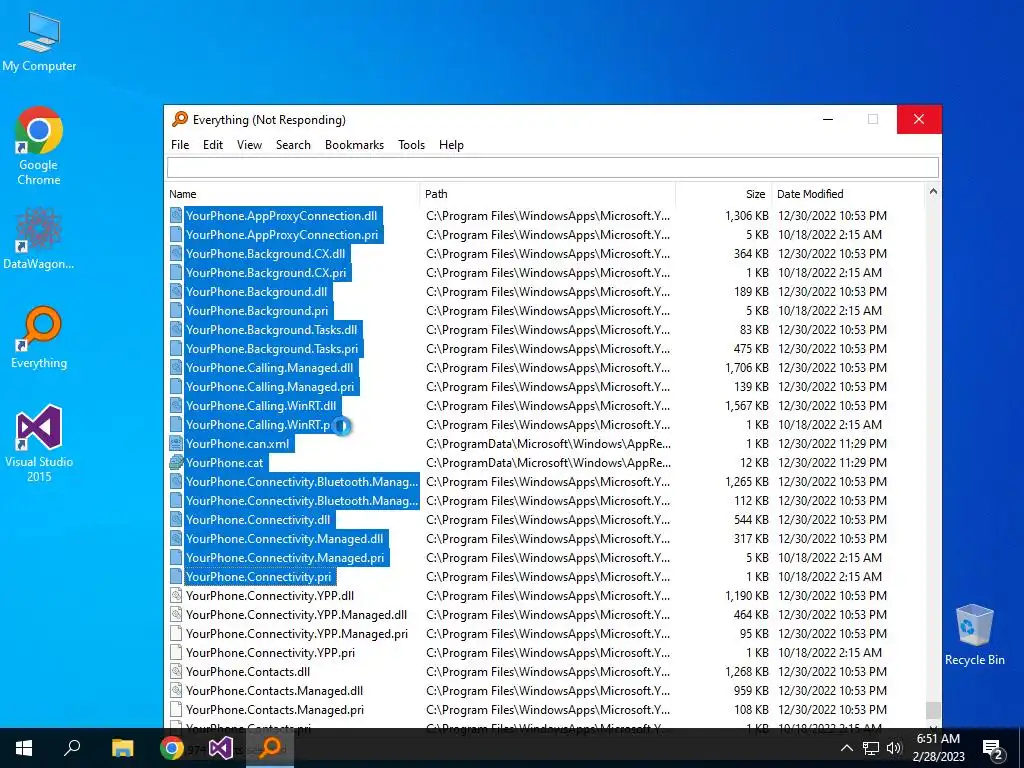Select Everything app in the taskbar
The height and width of the screenshot is (768, 1024).
click(270, 748)
